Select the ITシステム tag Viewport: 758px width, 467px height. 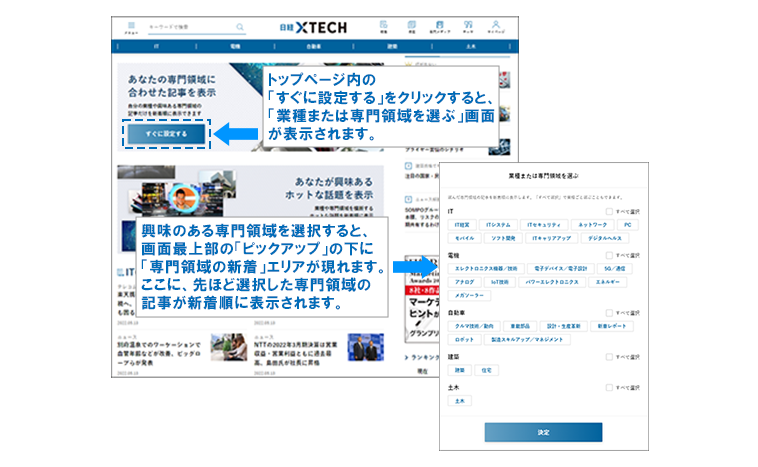[x=498, y=225]
